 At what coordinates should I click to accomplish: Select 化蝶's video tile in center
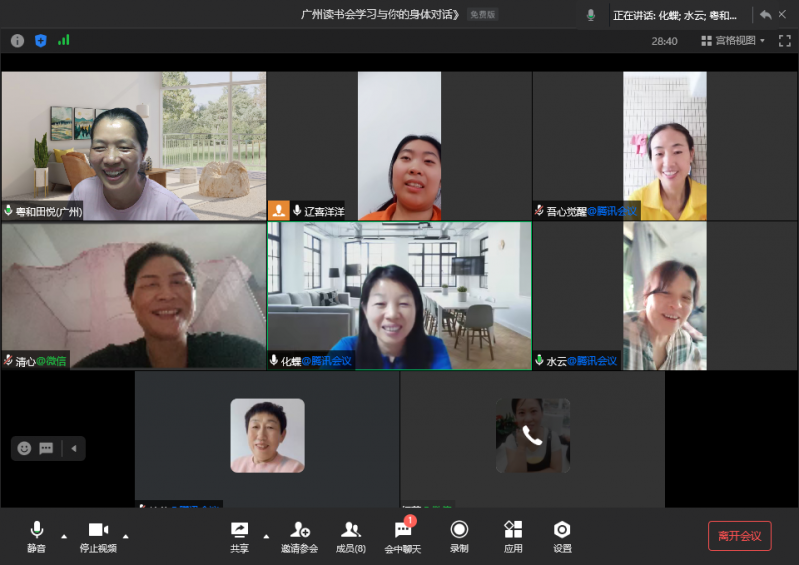(x=399, y=295)
